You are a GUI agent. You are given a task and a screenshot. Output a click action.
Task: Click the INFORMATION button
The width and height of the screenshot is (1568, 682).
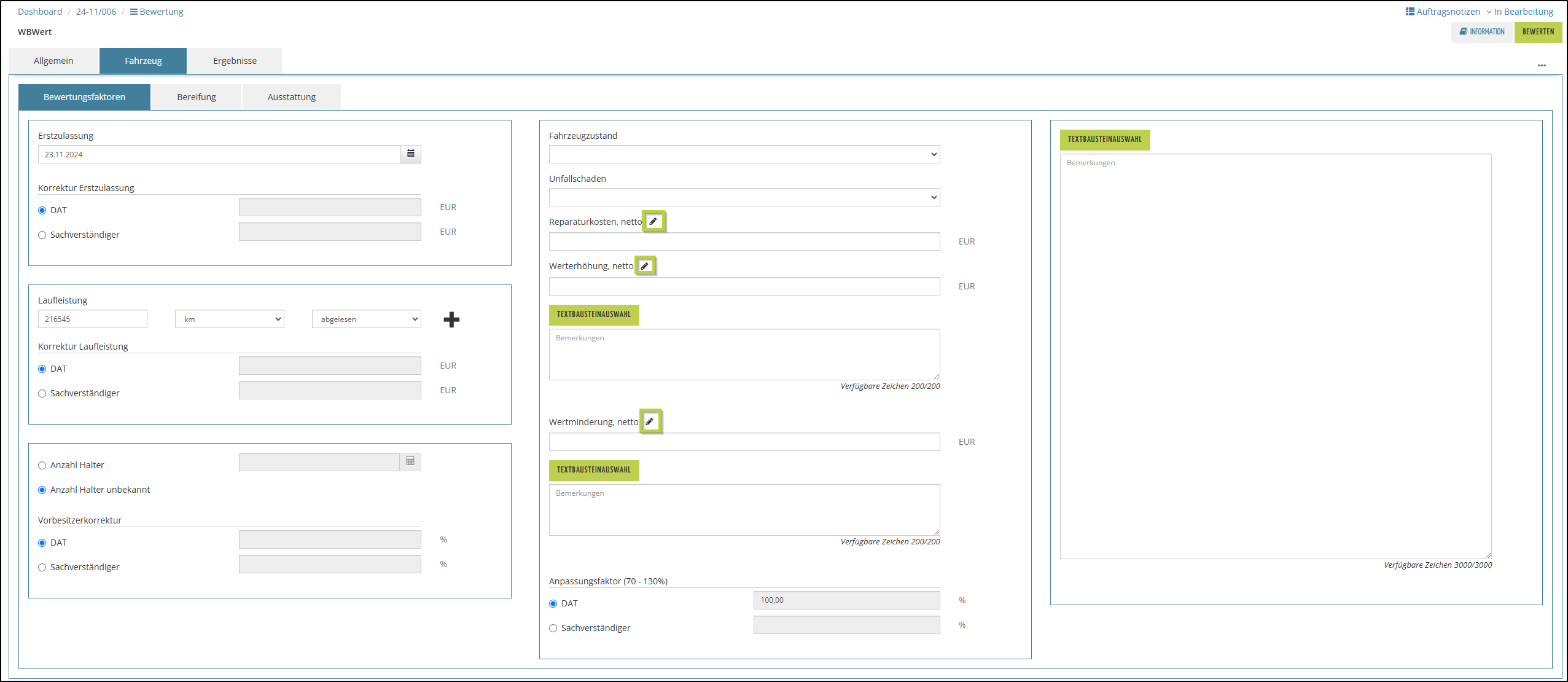pyautogui.click(x=1482, y=32)
